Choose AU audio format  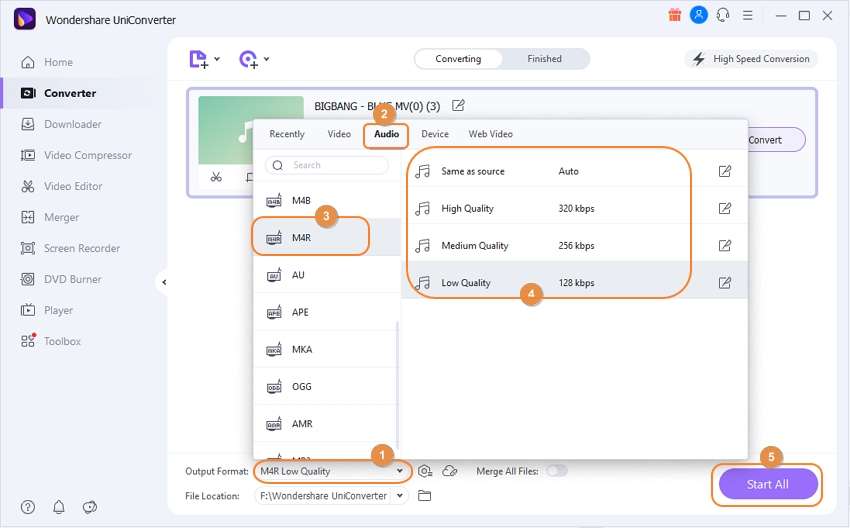pyautogui.click(x=326, y=275)
